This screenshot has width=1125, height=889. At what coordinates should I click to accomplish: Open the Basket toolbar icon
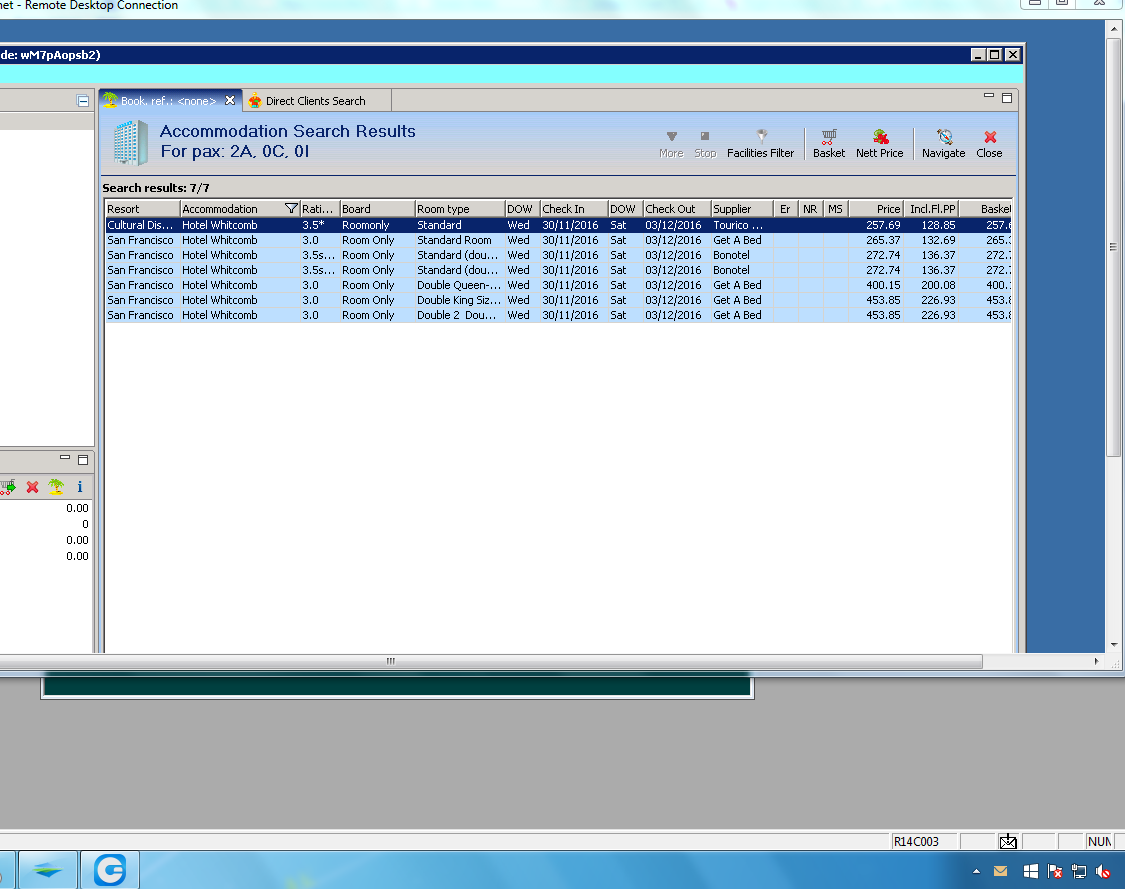[x=829, y=144]
